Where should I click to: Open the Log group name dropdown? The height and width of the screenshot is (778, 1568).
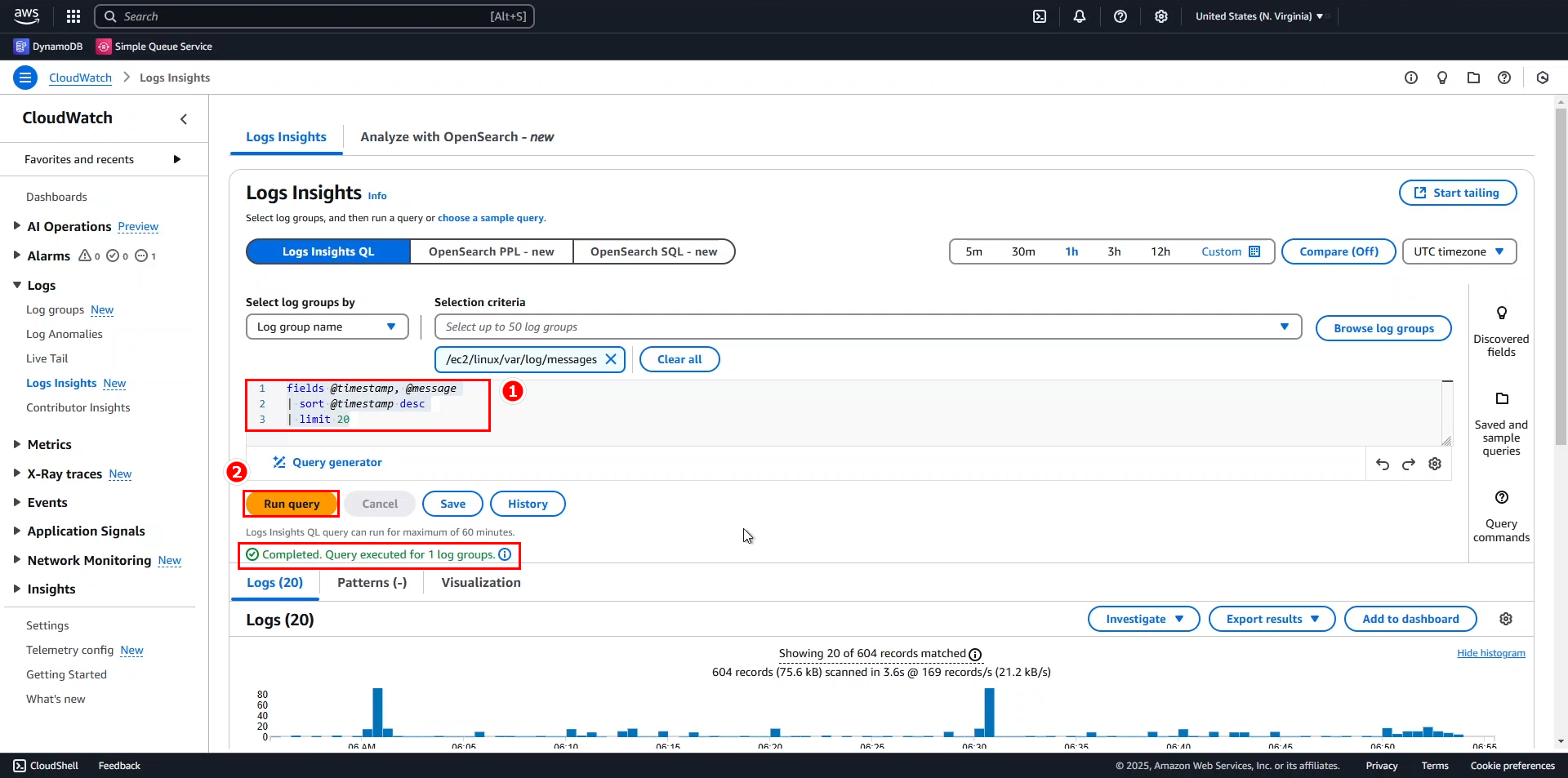coord(327,327)
